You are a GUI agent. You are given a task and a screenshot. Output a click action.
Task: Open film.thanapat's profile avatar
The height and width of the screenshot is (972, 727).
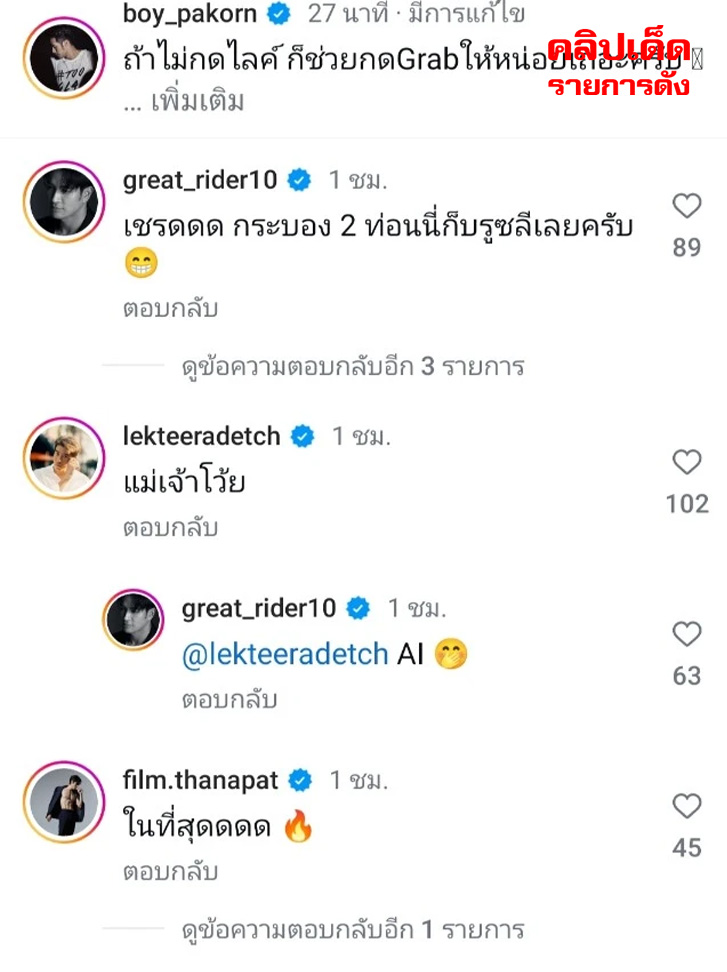point(64,801)
